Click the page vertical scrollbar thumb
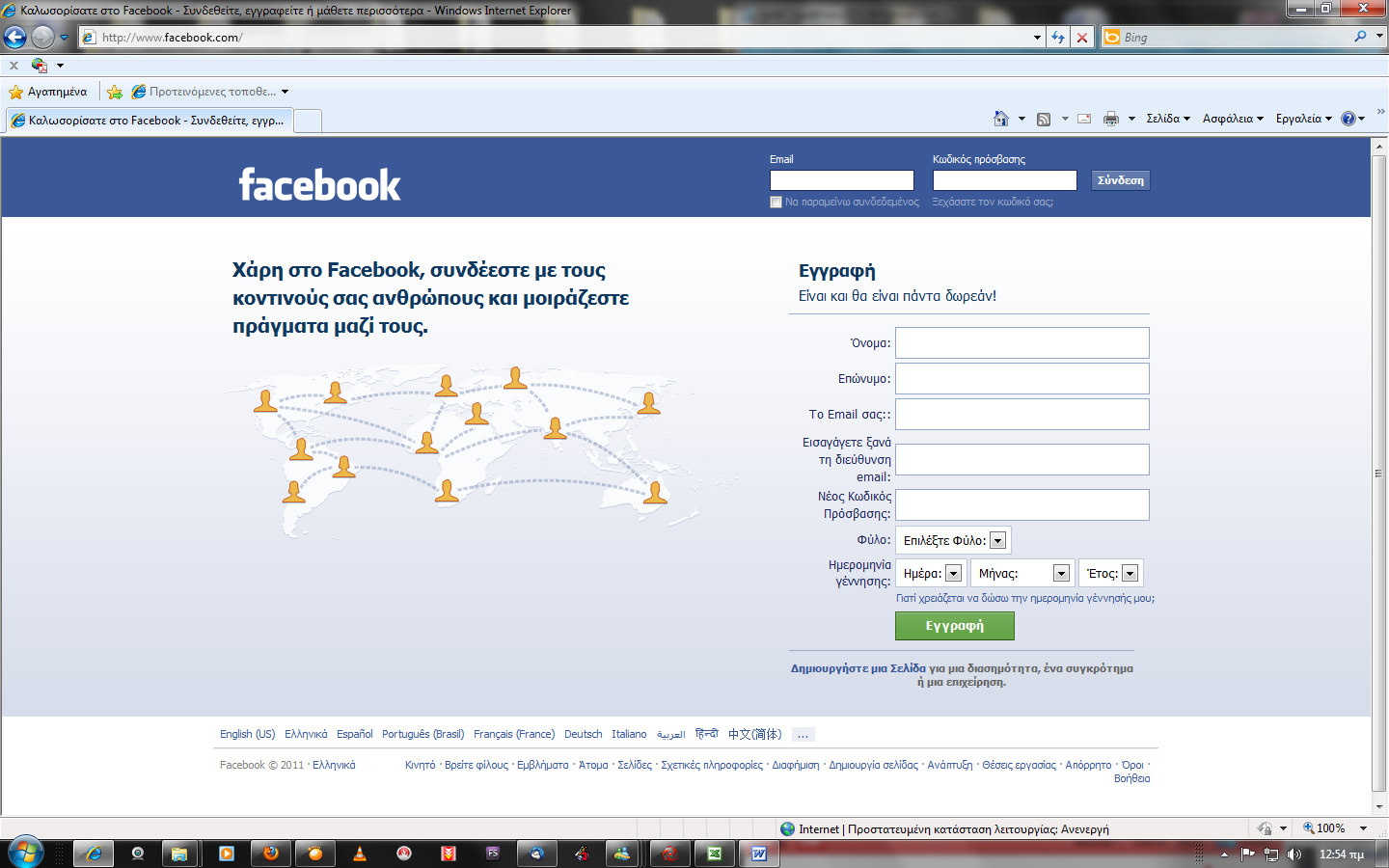Viewport: 1389px width, 868px height. 1378,474
